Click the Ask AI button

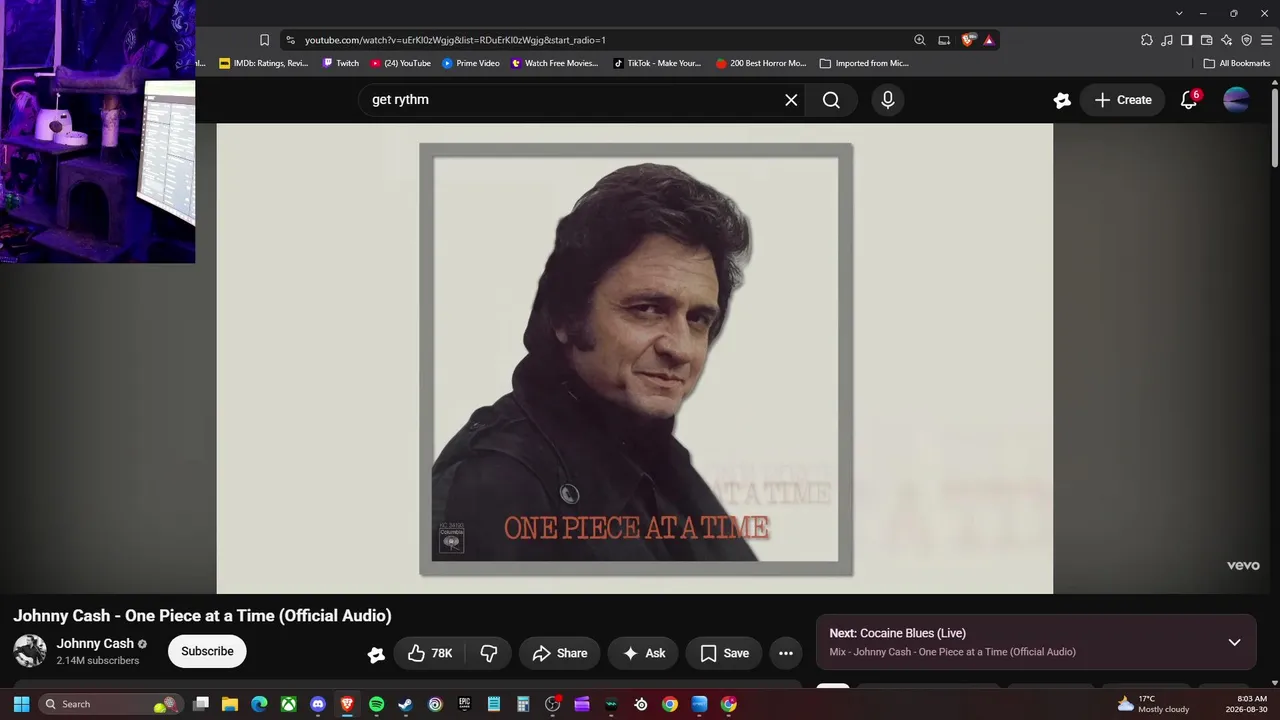tap(643, 653)
